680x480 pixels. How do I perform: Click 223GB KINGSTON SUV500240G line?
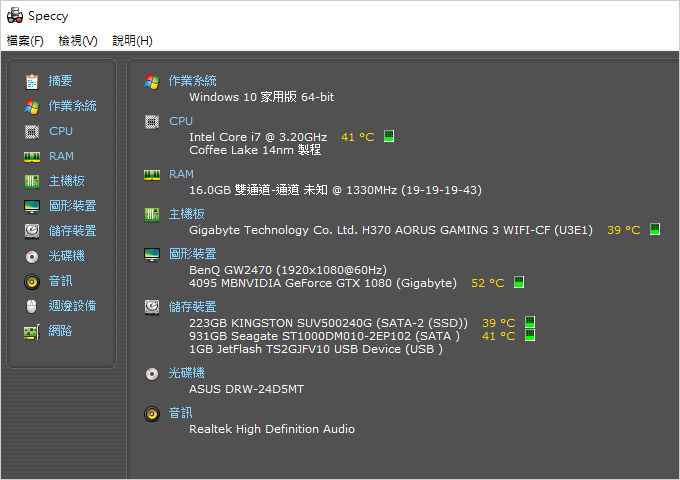329,323
